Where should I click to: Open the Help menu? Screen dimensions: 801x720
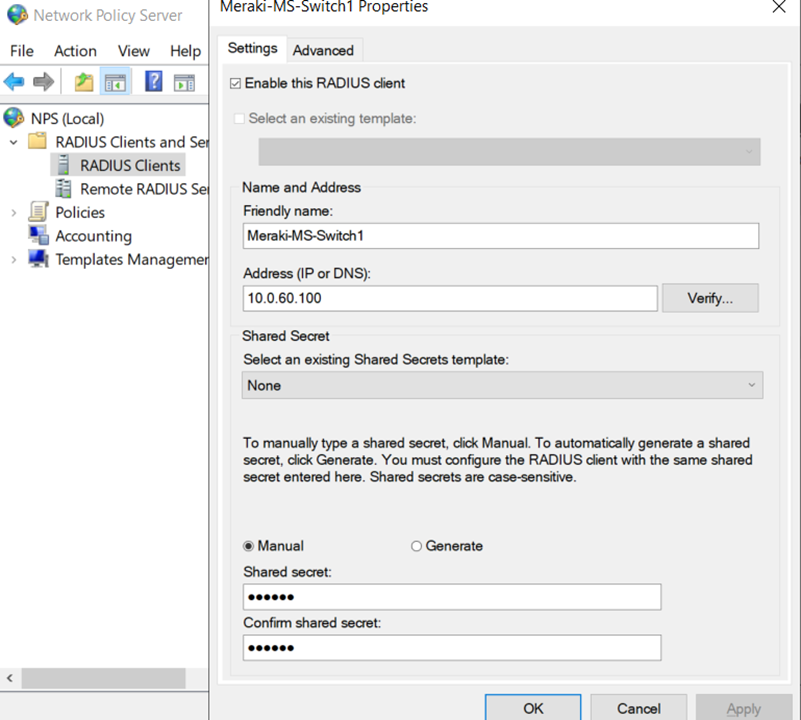(185, 51)
